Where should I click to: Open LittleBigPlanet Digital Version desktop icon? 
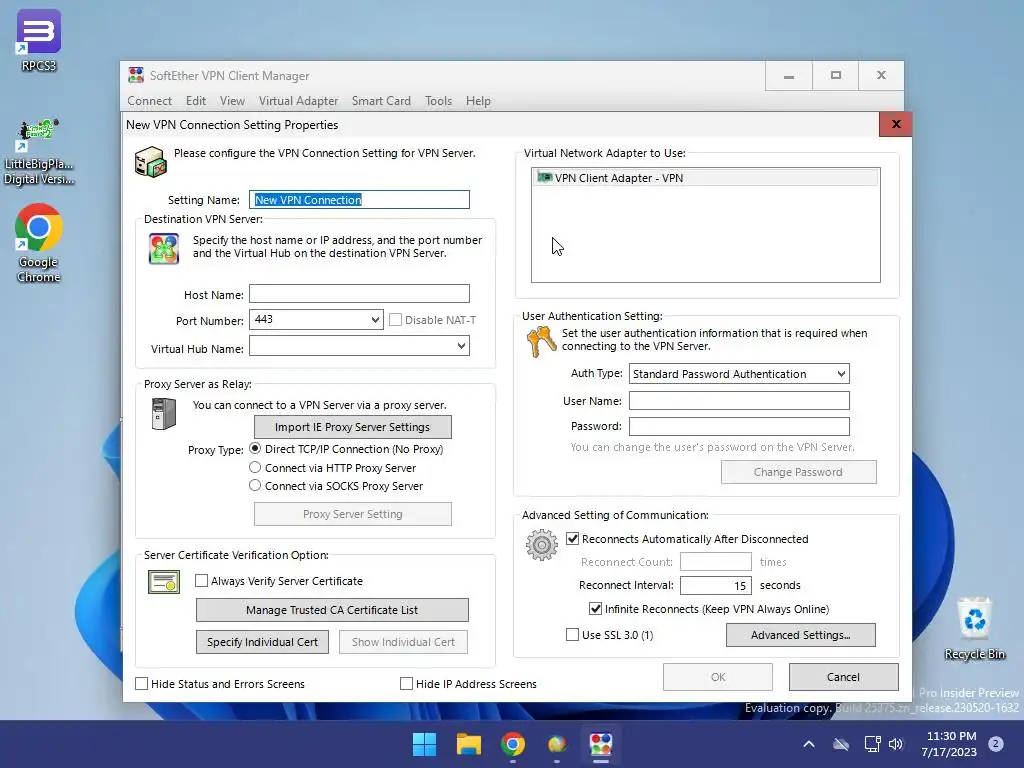pyautogui.click(x=39, y=152)
